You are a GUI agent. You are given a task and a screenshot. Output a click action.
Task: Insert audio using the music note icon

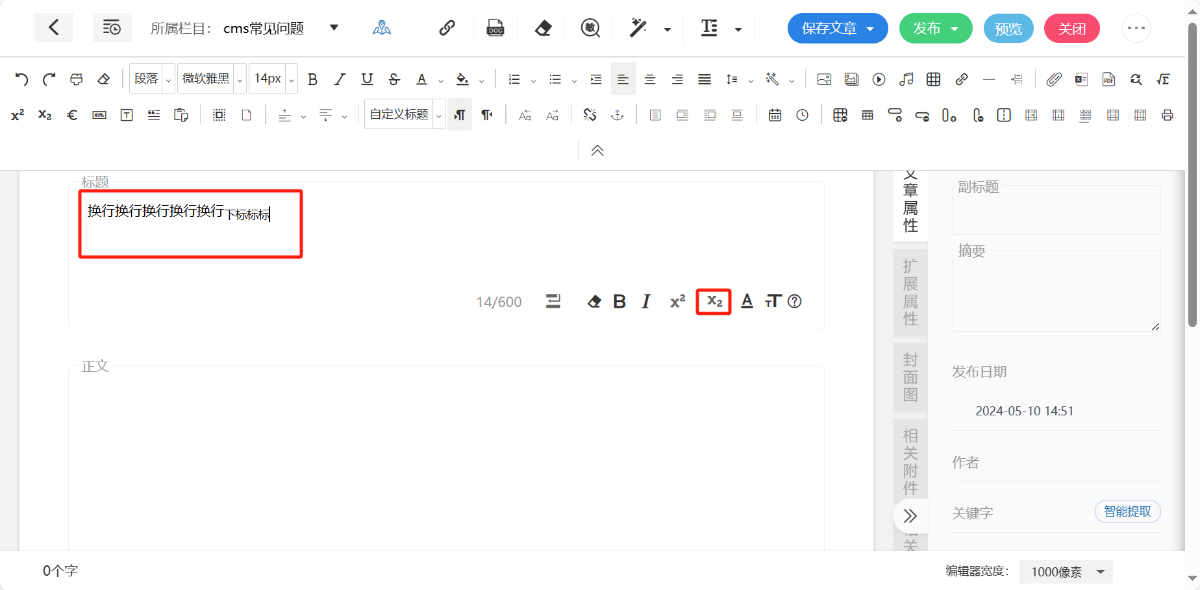coord(906,79)
